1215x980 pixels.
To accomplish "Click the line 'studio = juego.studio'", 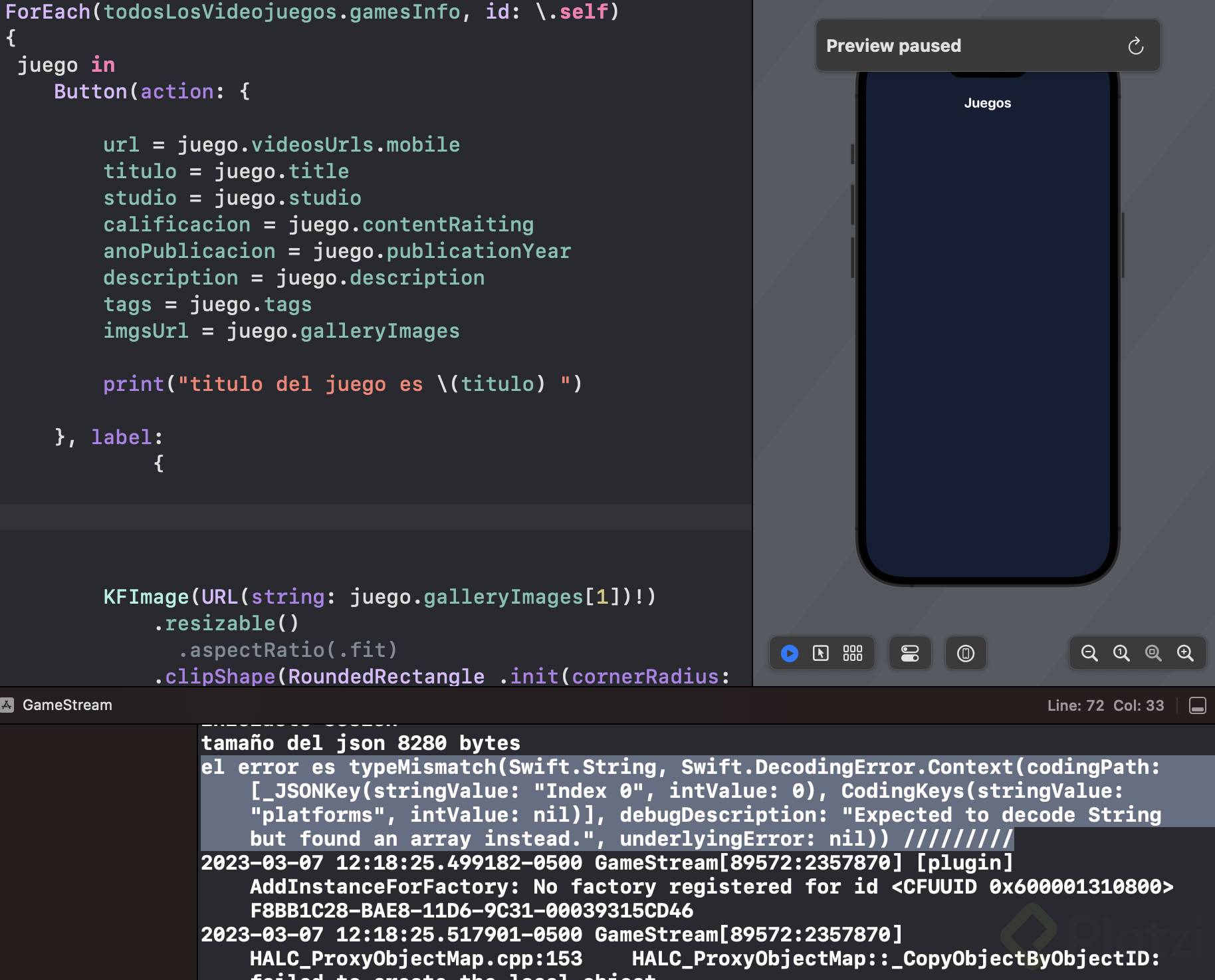I will (232, 198).
